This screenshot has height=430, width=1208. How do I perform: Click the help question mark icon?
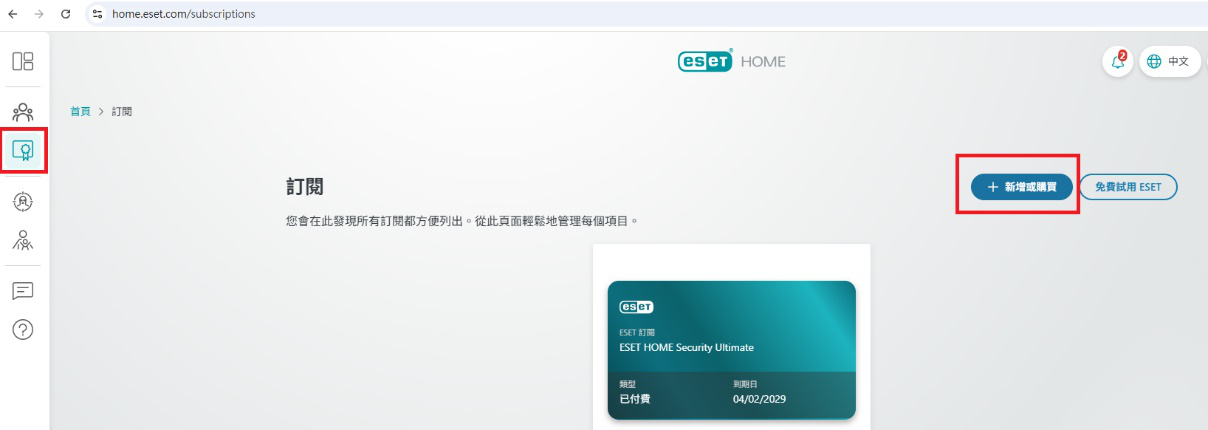(23, 329)
